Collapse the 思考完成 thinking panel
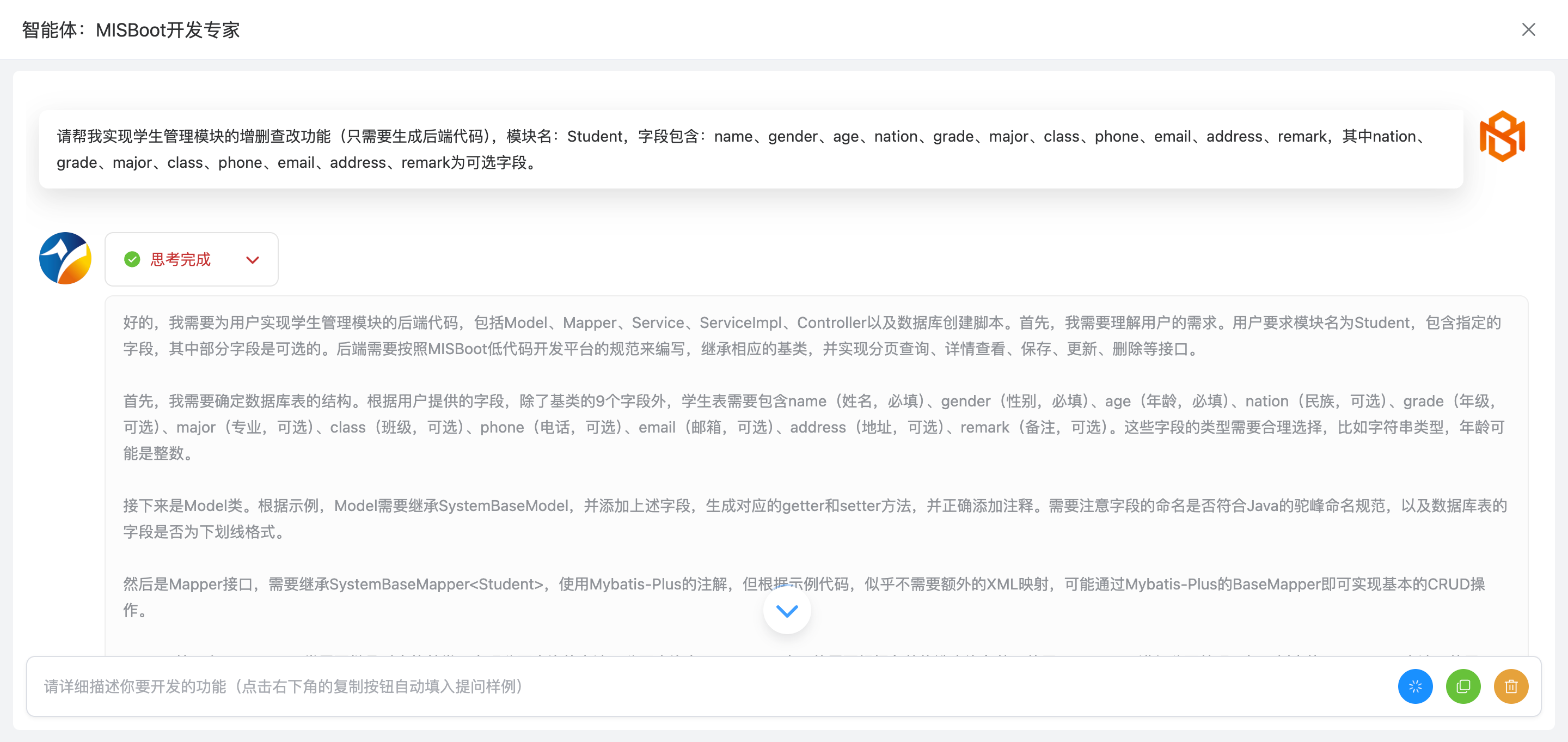1568x742 pixels. (x=191, y=259)
